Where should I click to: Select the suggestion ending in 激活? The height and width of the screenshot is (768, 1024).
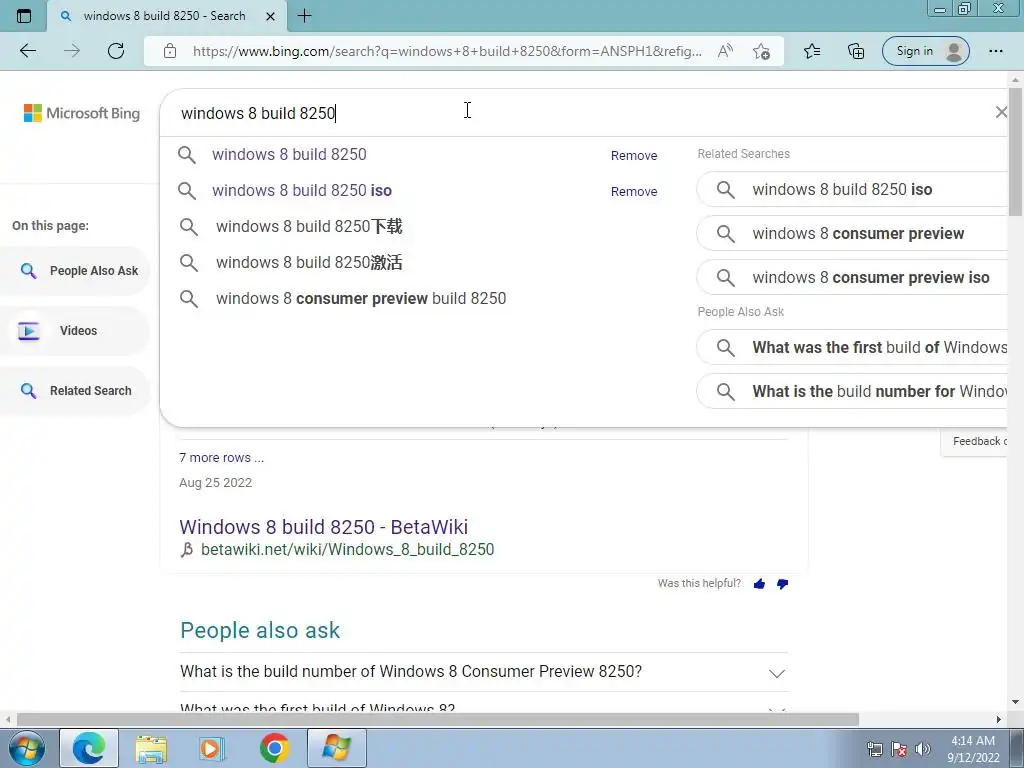tap(309, 263)
